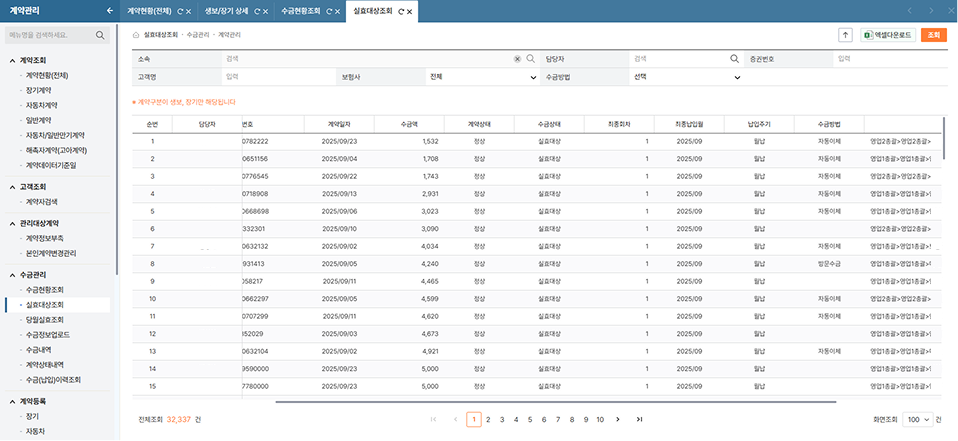The width and height of the screenshot is (958, 441).
Task: Go to the last page of results
Action: (x=639, y=419)
